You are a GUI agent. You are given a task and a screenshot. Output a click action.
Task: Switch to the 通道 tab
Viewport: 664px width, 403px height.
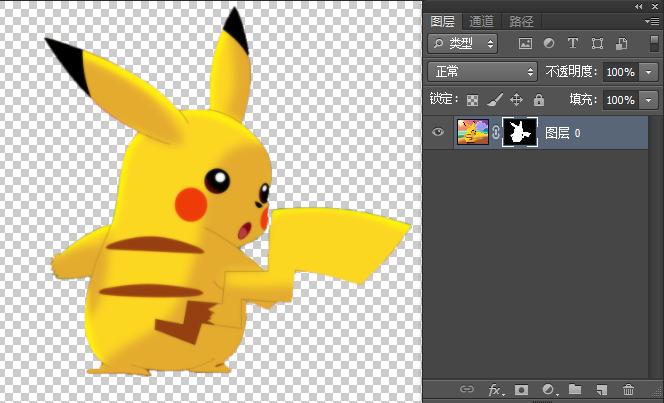coord(481,20)
